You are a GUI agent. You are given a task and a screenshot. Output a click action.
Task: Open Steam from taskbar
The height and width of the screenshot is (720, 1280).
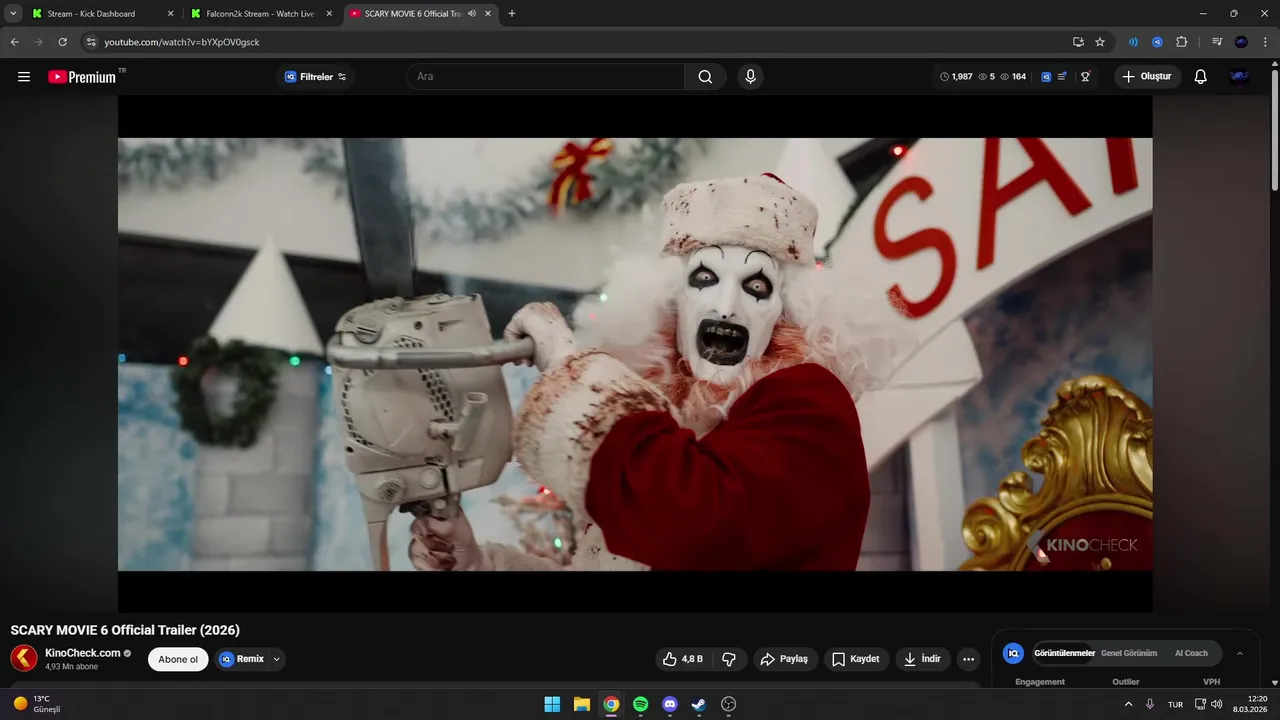(699, 704)
